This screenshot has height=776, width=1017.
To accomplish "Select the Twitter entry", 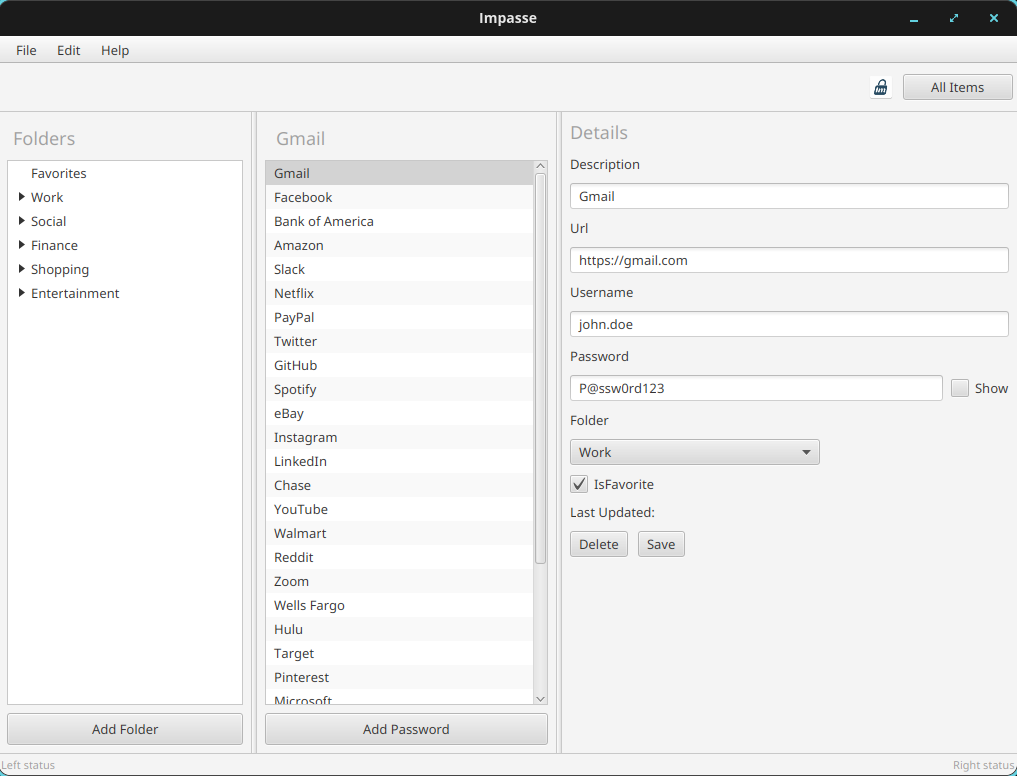I will coord(399,341).
